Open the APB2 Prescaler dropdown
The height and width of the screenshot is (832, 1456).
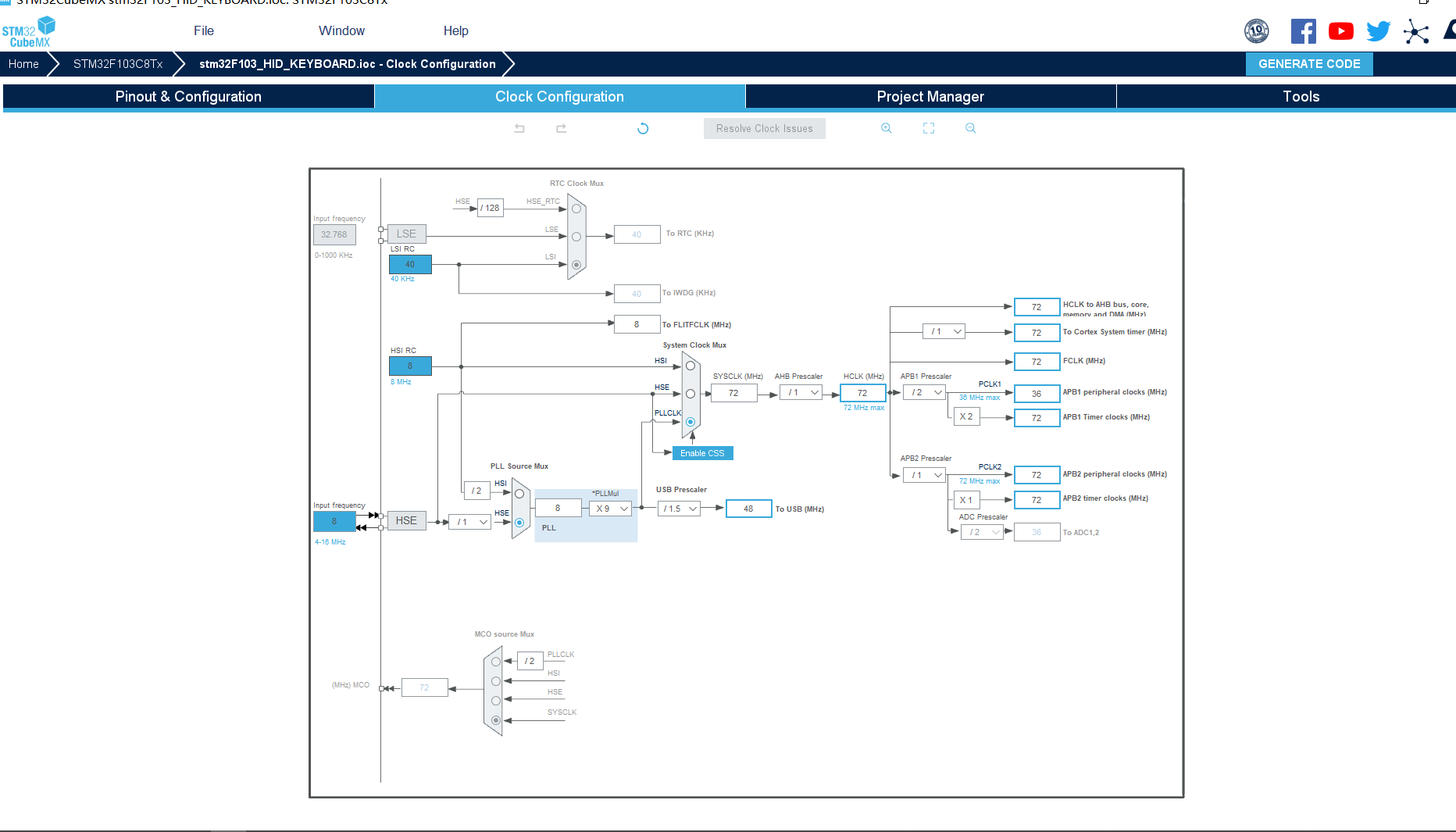925,475
